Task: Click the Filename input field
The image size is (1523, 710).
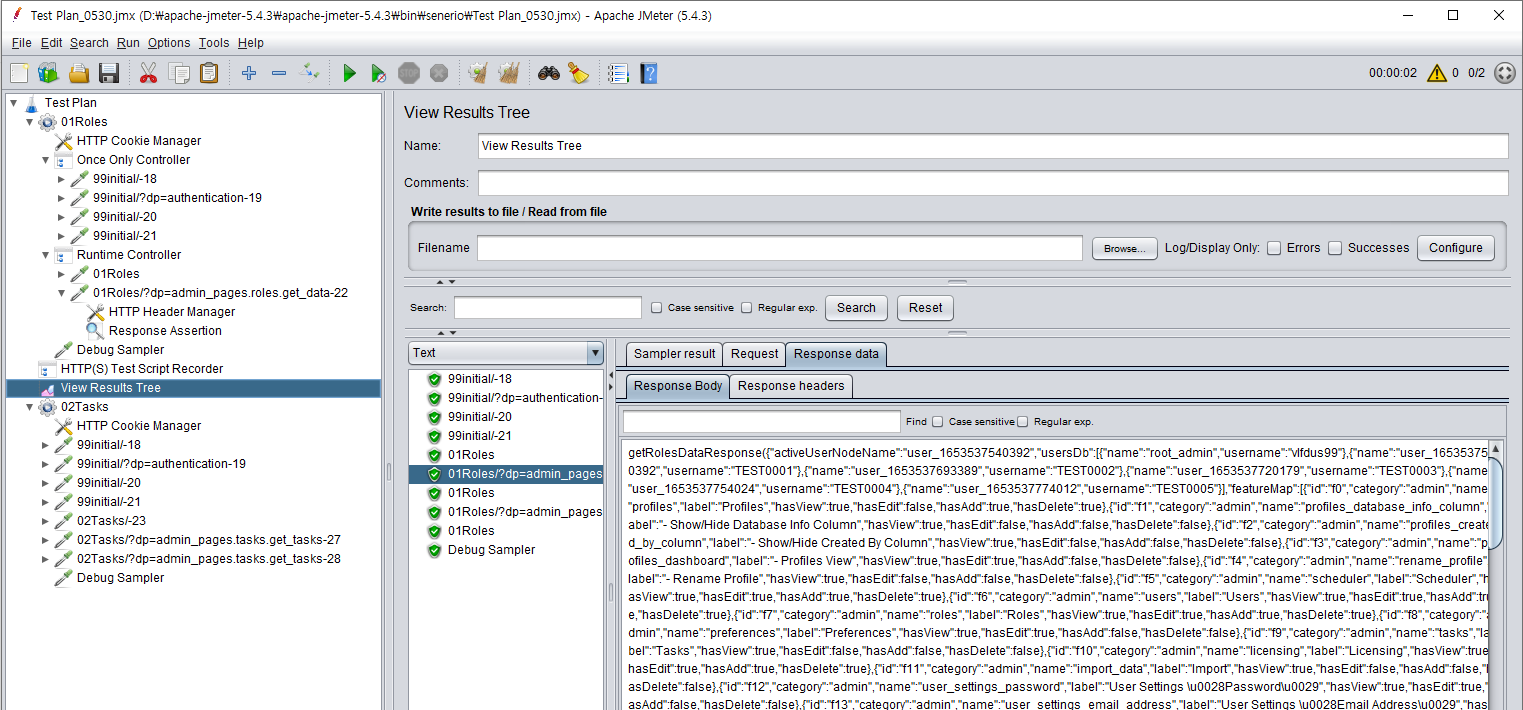Action: click(779, 248)
